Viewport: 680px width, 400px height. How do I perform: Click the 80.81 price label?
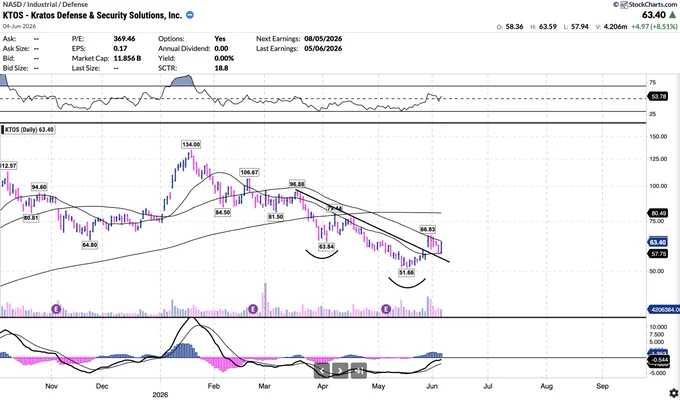(x=31, y=218)
